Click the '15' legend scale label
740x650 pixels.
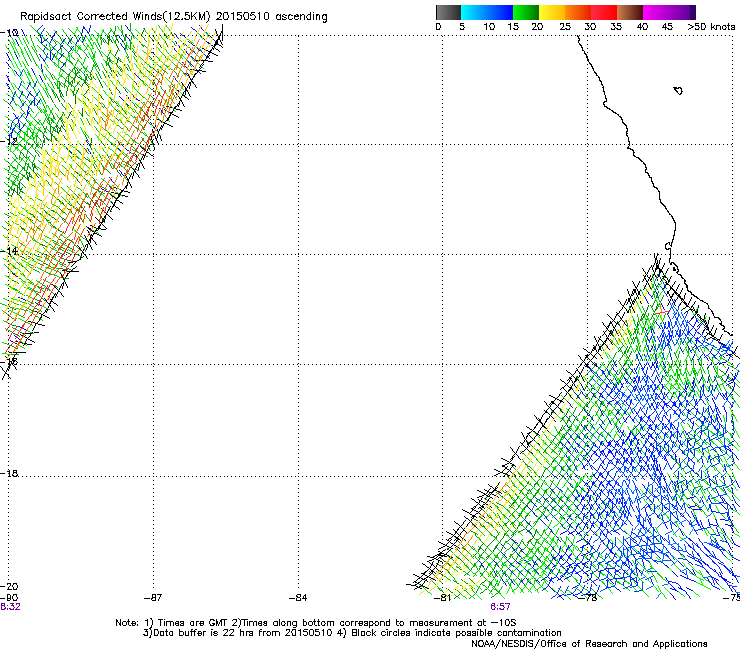pos(513,26)
